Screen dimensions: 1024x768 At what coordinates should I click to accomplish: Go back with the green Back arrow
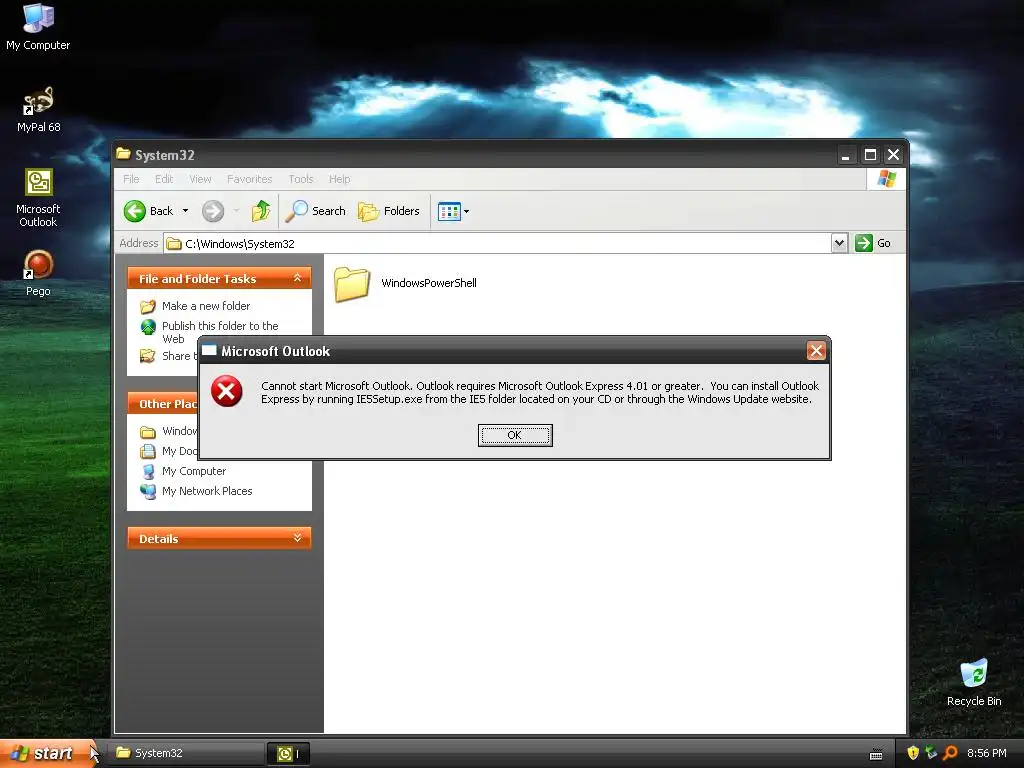(149, 211)
